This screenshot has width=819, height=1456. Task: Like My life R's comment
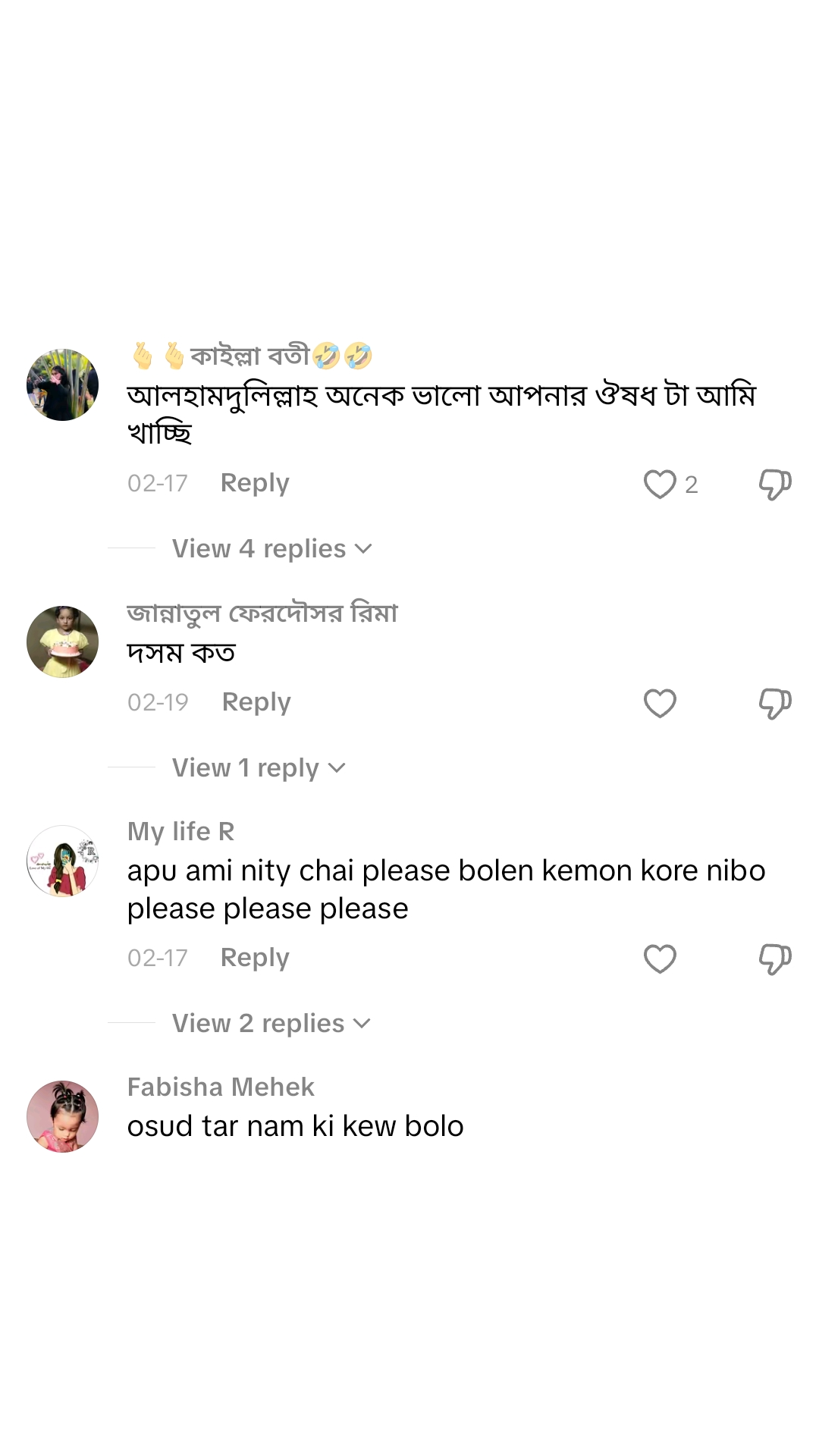pos(660,959)
